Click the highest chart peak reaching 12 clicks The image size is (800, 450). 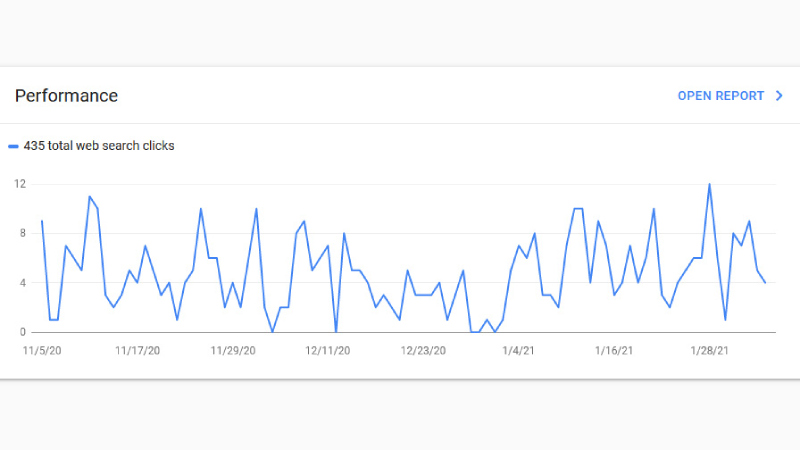(709, 185)
